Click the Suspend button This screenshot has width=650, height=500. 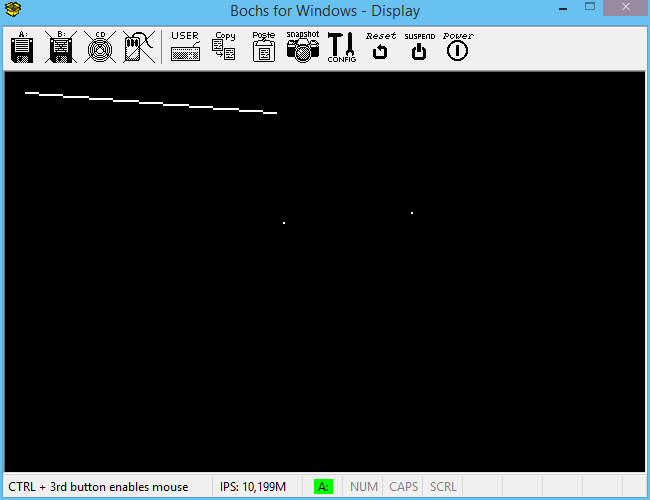(420, 47)
